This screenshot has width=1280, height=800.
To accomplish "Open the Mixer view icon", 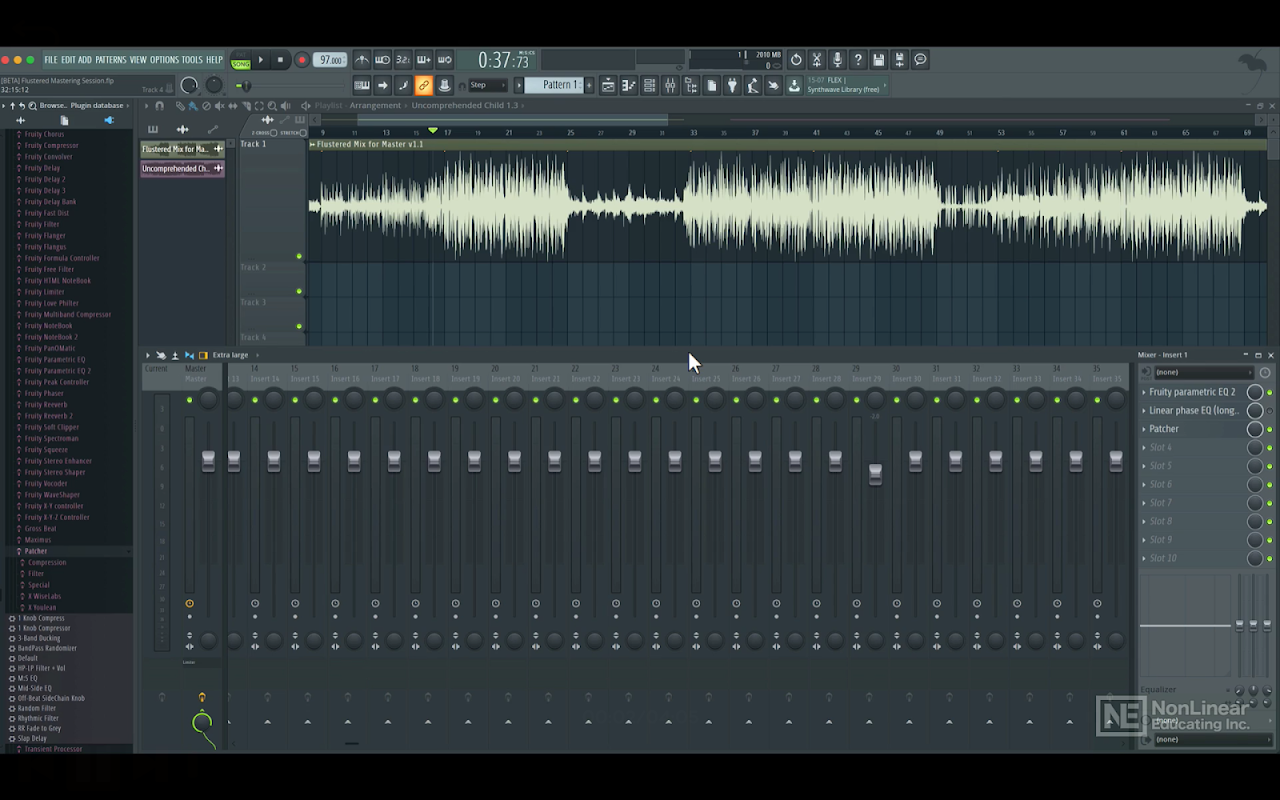I will [670, 86].
